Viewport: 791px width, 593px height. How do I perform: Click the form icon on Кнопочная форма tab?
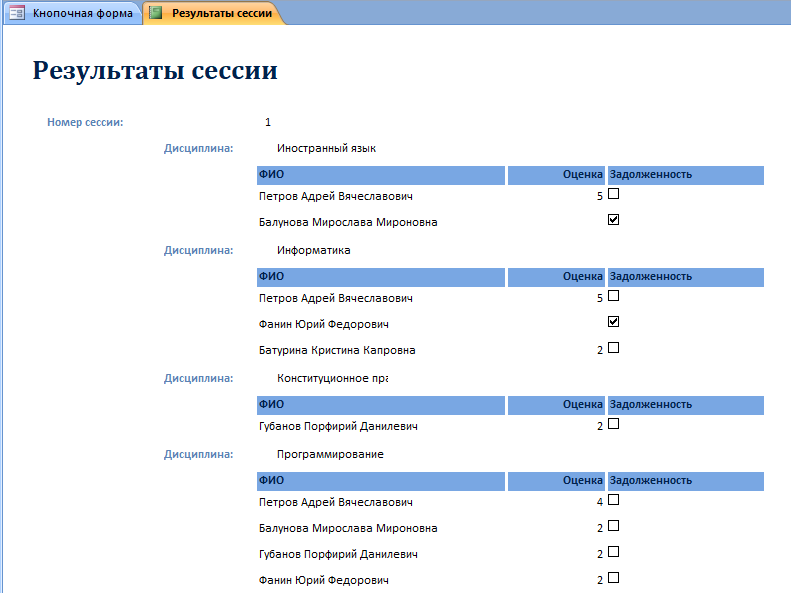(x=17, y=13)
